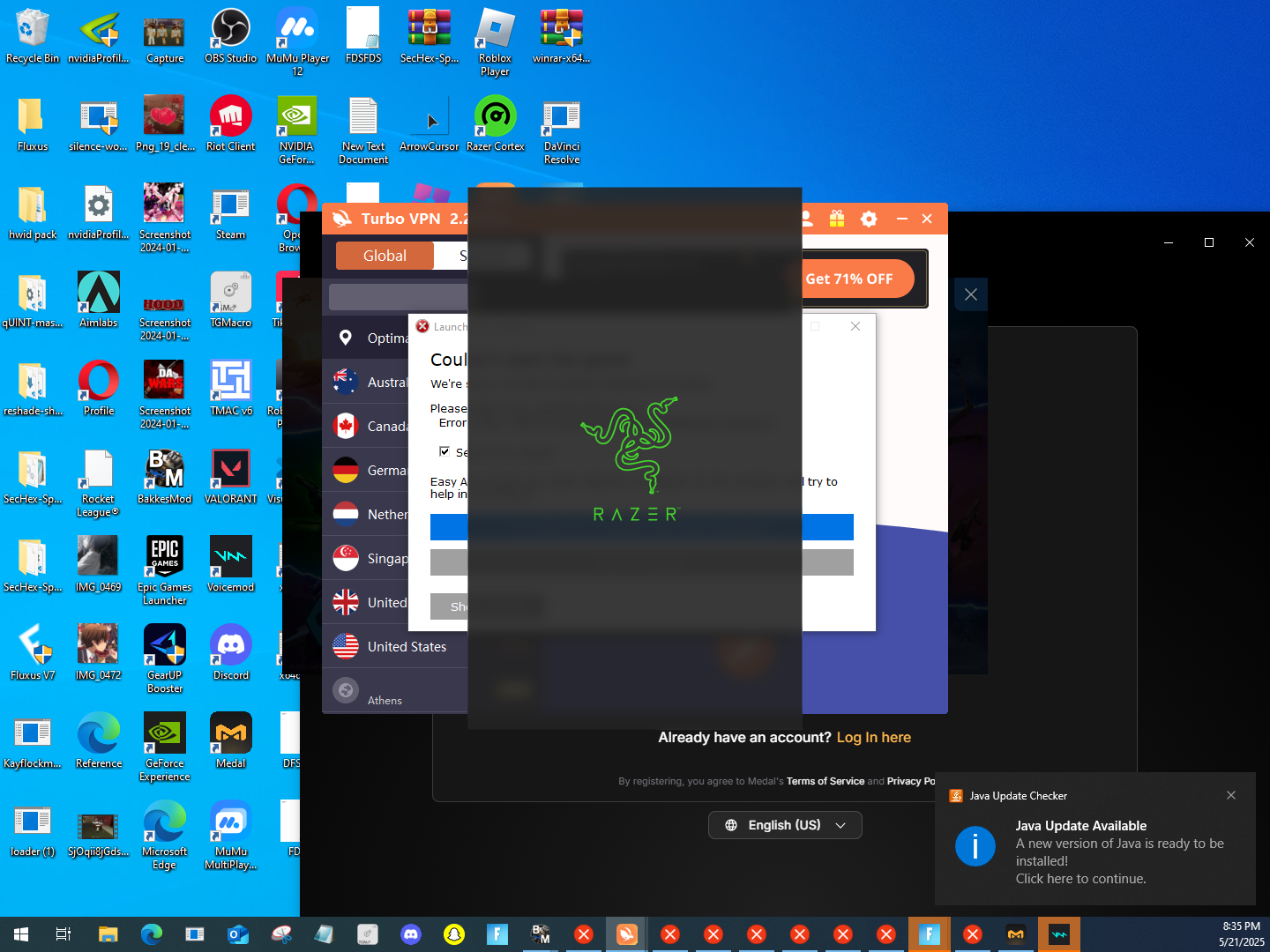The image size is (1270, 952).
Task: Click Windows Start button
Action: (x=21, y=934)
